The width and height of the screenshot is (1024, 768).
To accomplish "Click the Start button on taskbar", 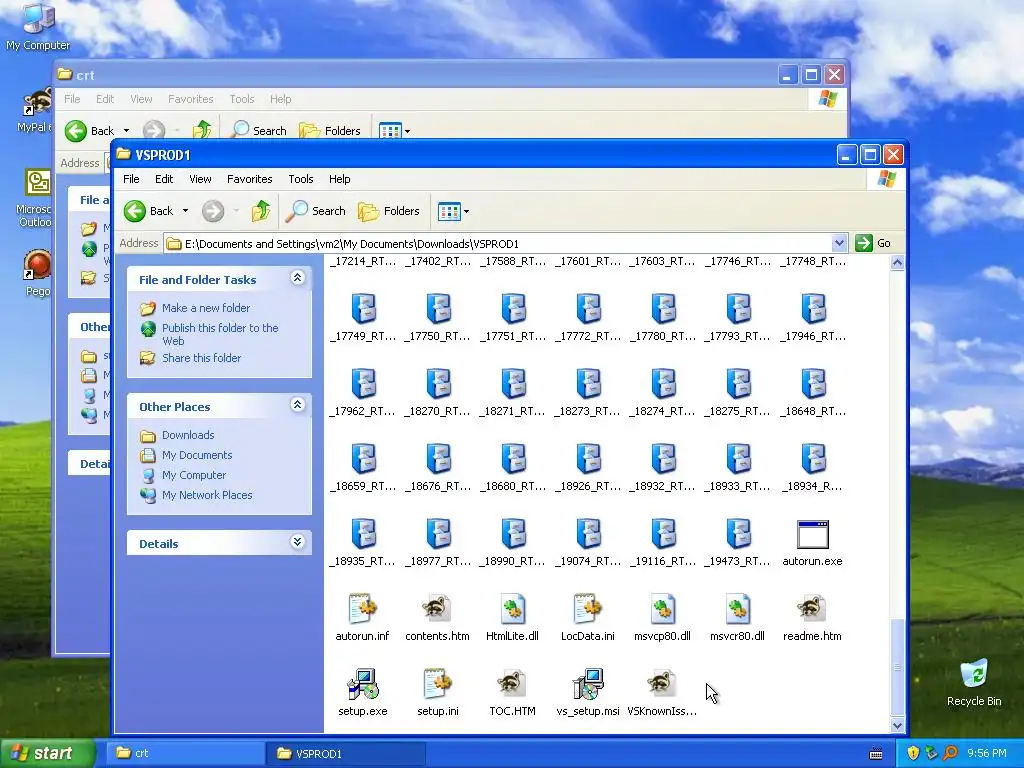I will [x=47, y=753].
